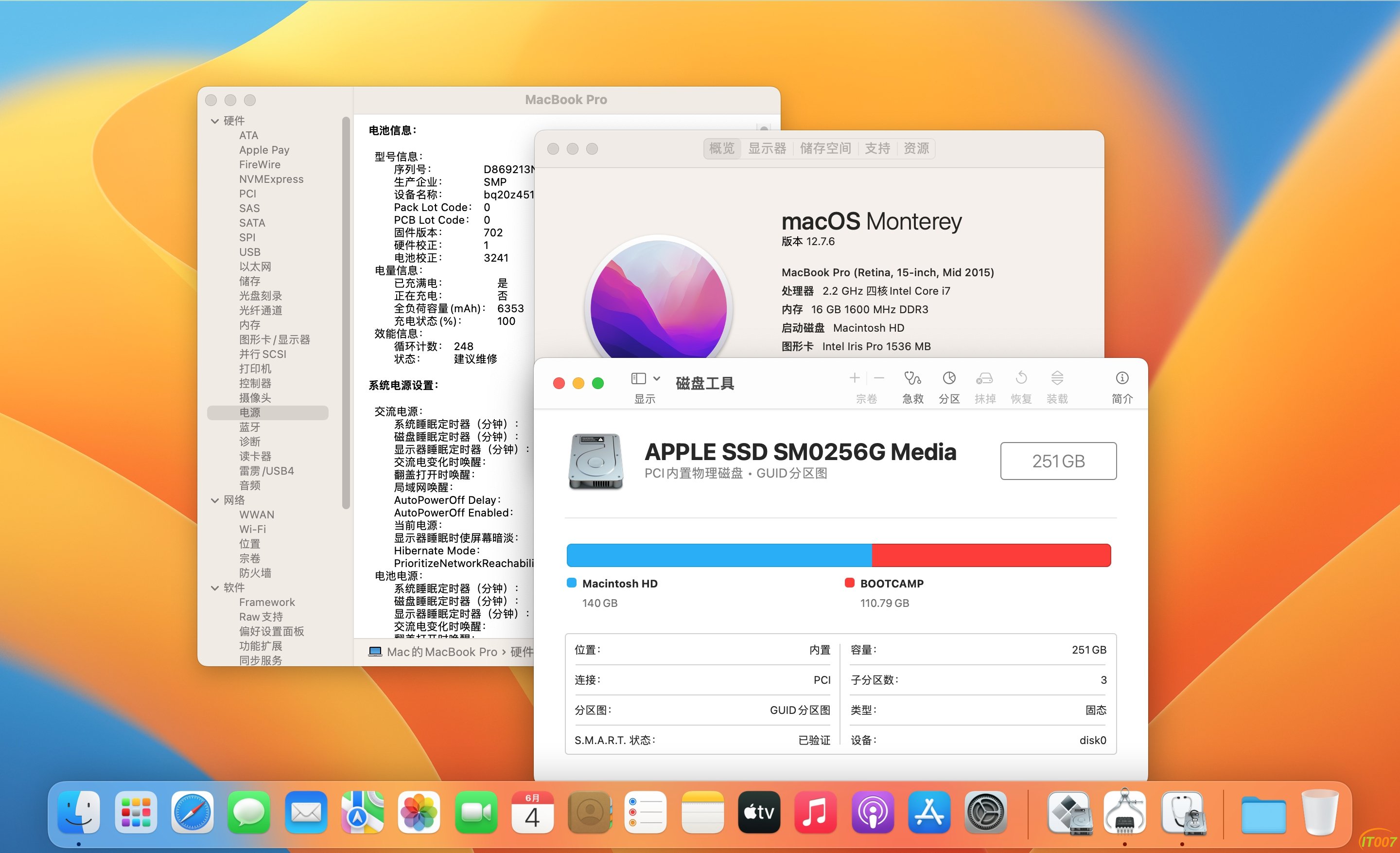Collapse the 网络 (Network) tree section

[x=215, y=500]
